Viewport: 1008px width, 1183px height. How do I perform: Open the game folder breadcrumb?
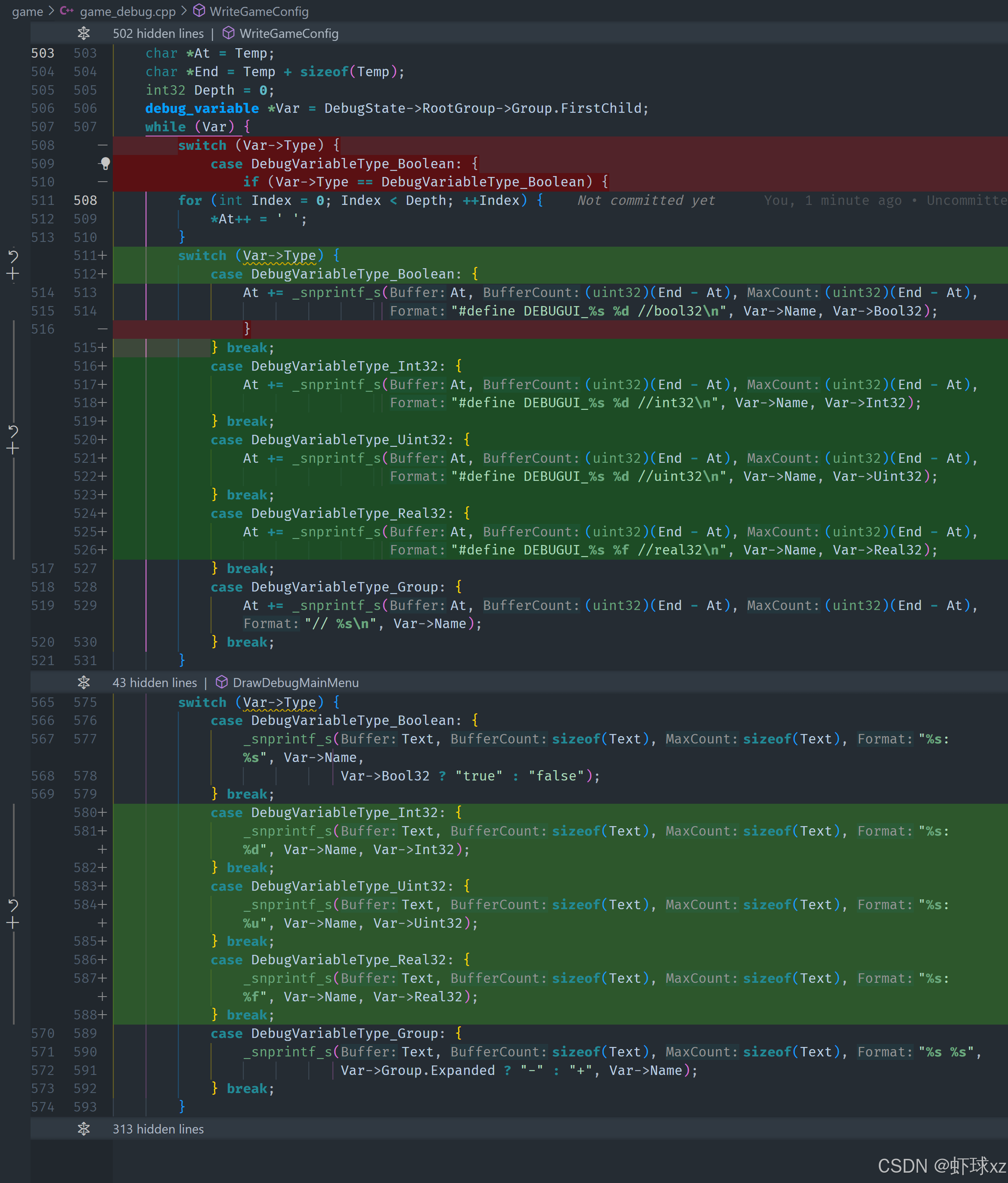tap(28, 12)
